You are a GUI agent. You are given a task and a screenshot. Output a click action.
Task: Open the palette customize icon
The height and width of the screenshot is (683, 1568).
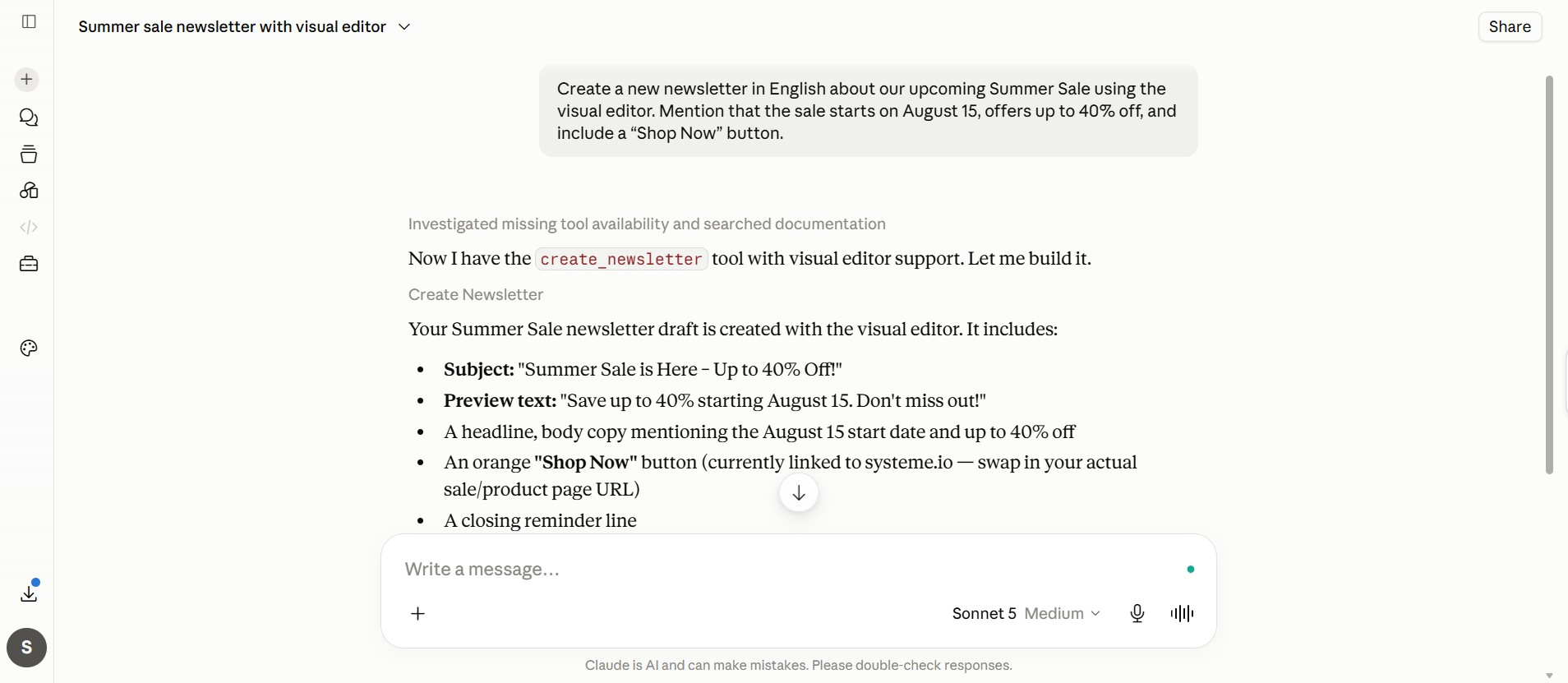tap(29, 348)
